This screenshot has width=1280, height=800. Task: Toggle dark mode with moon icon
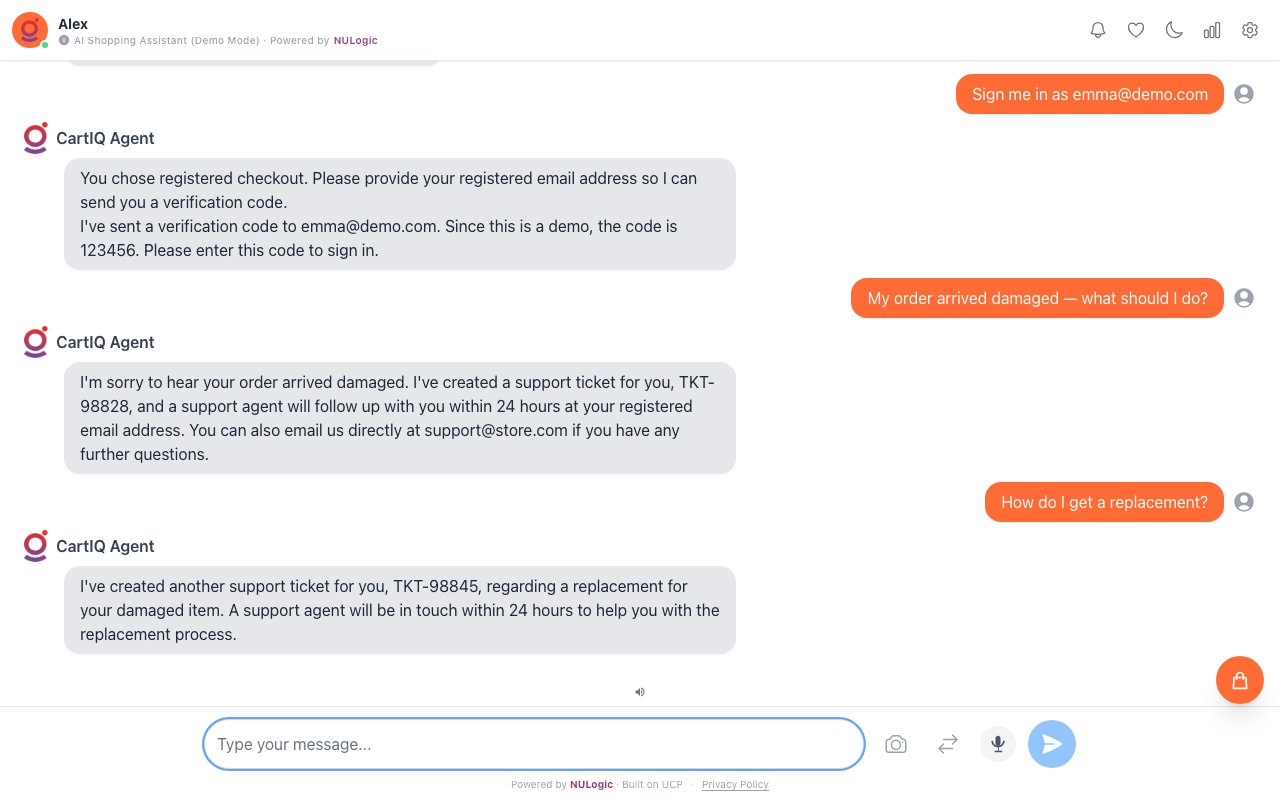[1174, 30]
